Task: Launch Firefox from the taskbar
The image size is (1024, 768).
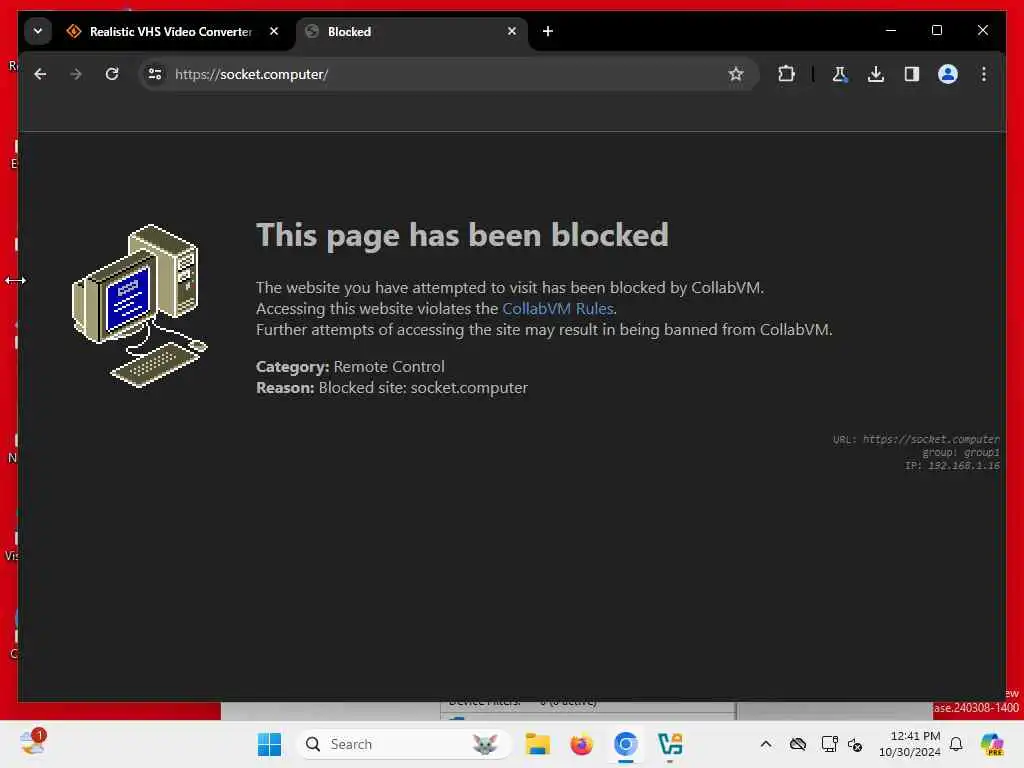Action: (x=581, y=744)
